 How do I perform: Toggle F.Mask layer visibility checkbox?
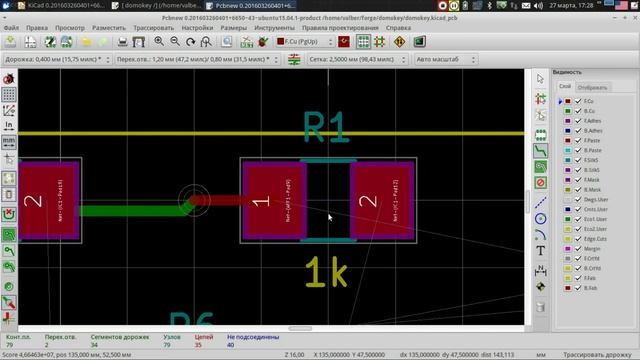(x=578, y=180)
